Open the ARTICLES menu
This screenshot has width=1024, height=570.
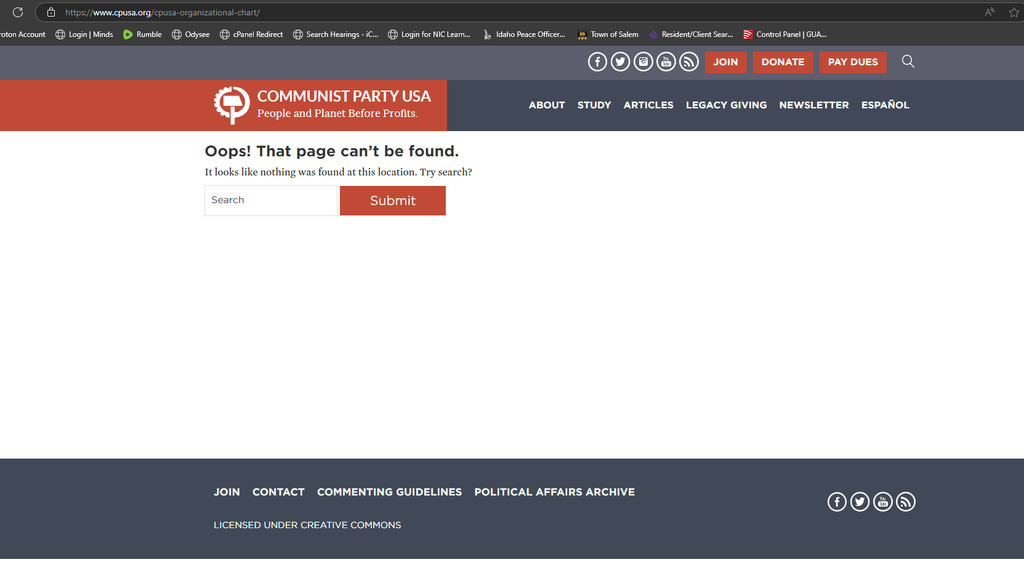(648, 105)
